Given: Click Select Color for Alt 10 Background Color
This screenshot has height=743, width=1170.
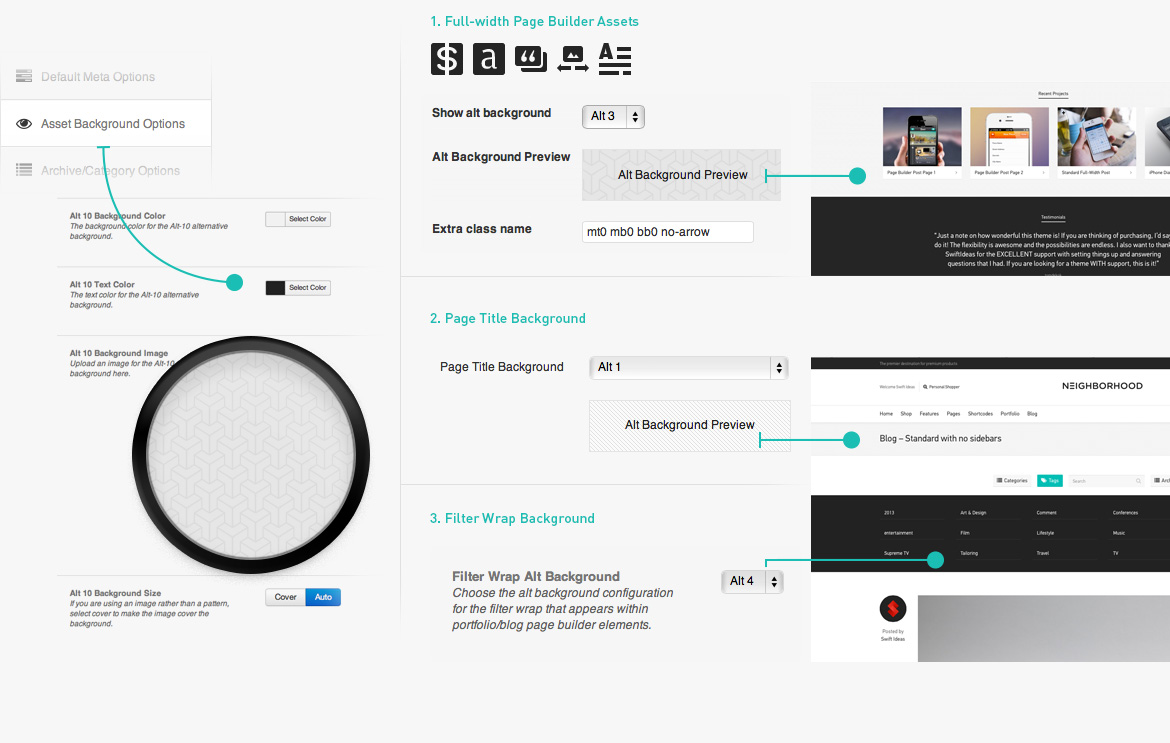Looking at the screenshot, I should click(307, 219).
